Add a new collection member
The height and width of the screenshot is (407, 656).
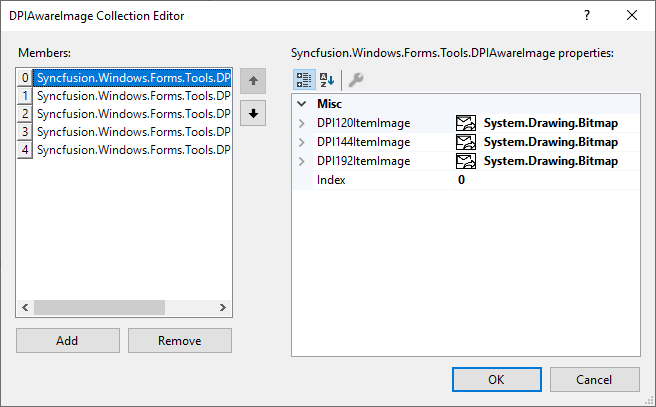pyautogui.click(x=67, y=340)
